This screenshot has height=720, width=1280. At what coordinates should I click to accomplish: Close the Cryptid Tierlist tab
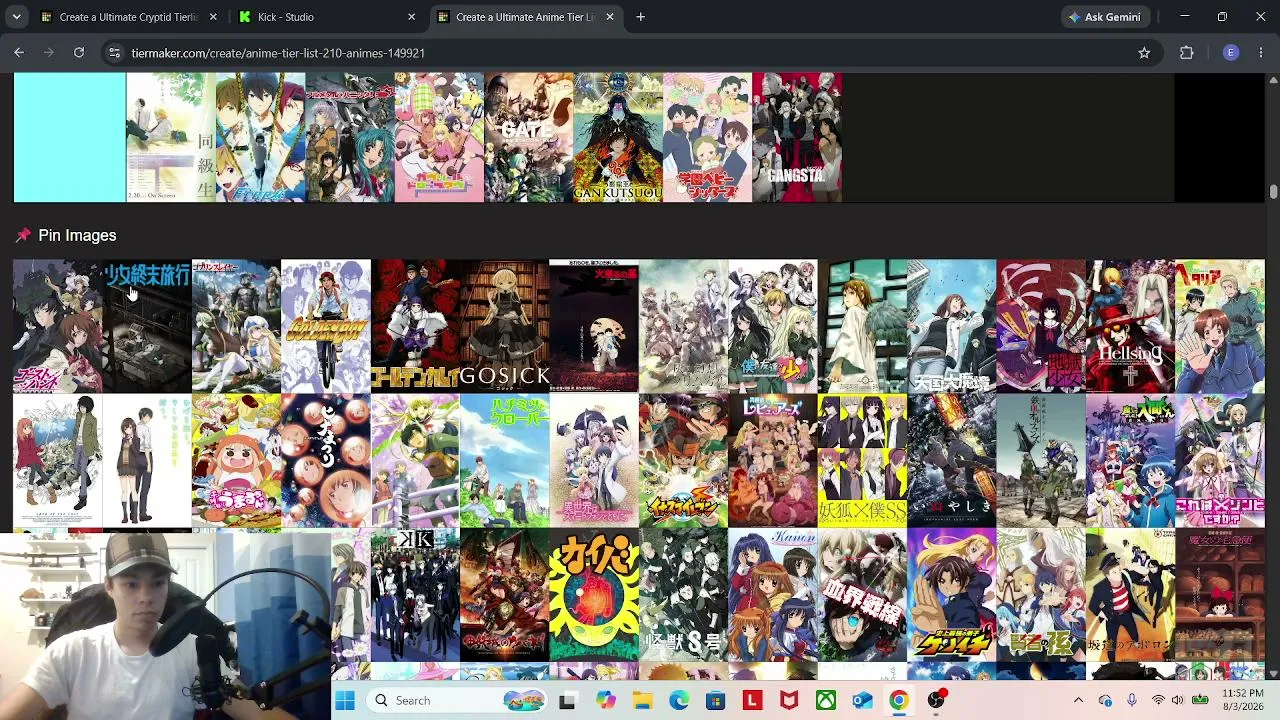[x=213, y=17]
